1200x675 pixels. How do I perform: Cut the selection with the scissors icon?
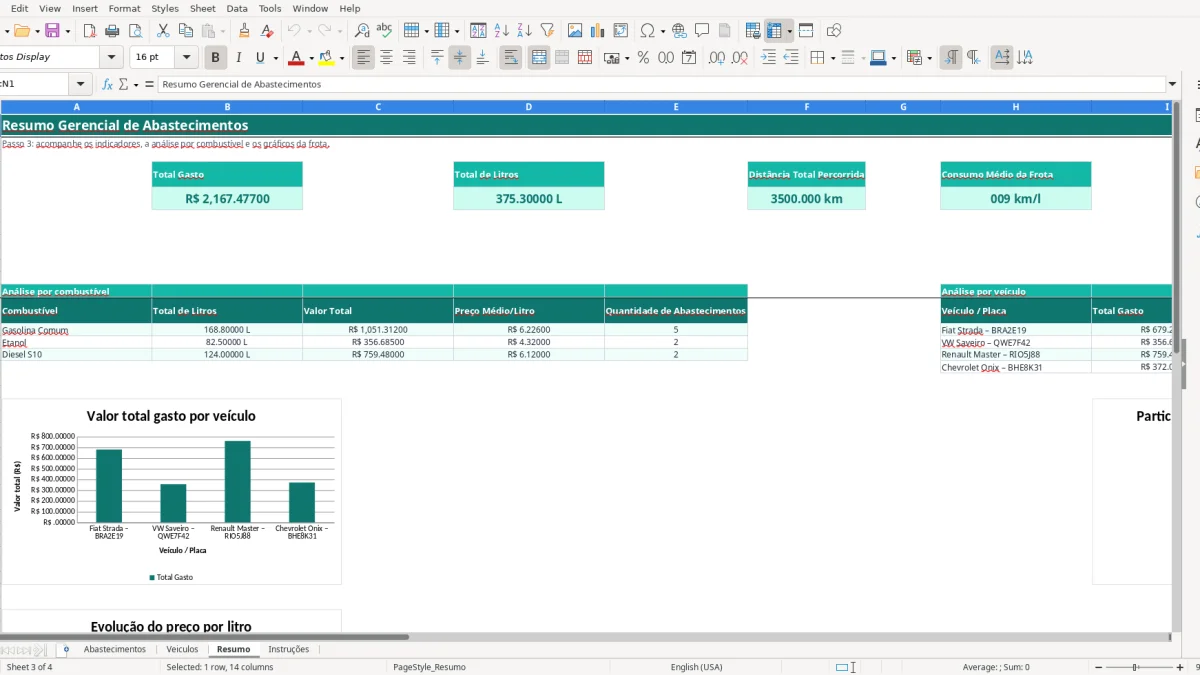[163, 31]
